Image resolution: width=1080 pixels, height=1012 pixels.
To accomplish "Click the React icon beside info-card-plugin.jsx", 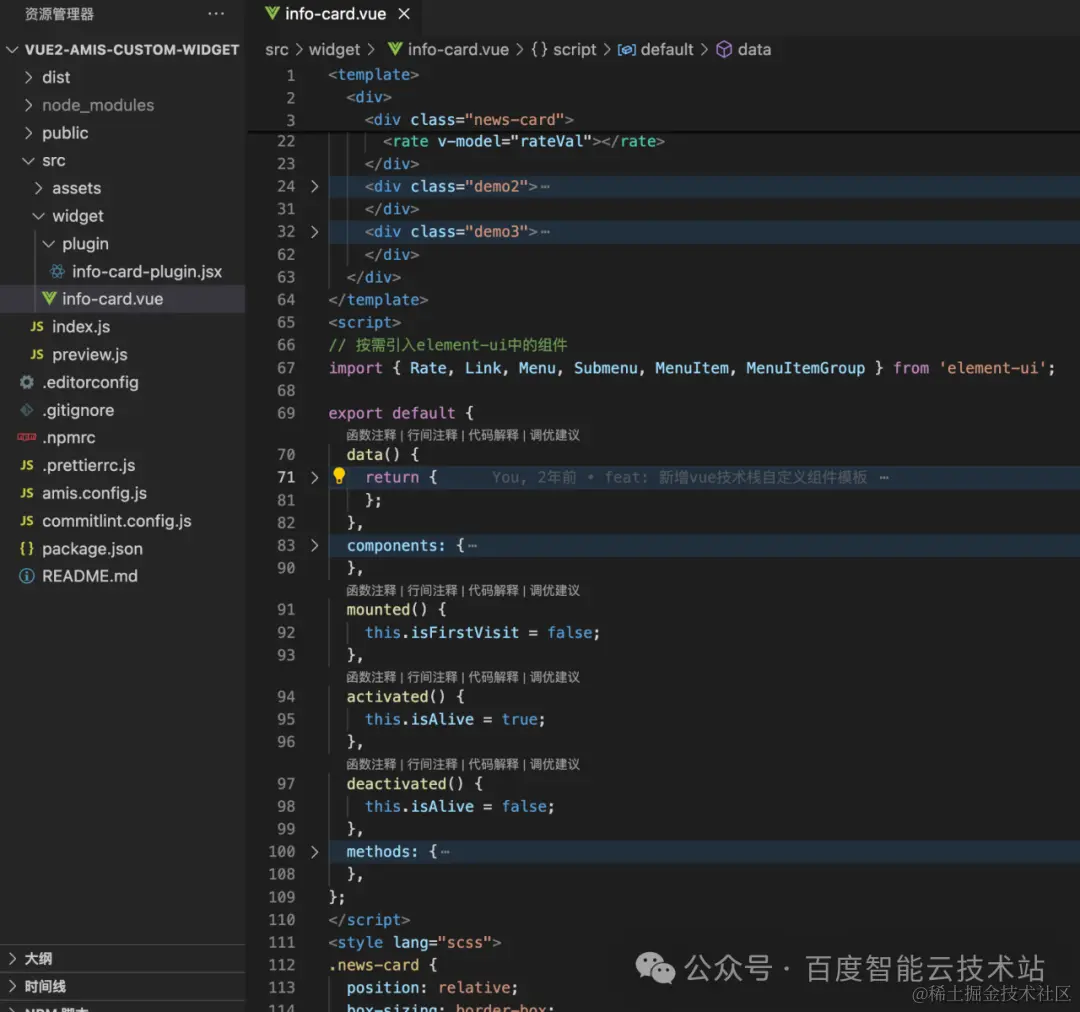I will (58, 271).
